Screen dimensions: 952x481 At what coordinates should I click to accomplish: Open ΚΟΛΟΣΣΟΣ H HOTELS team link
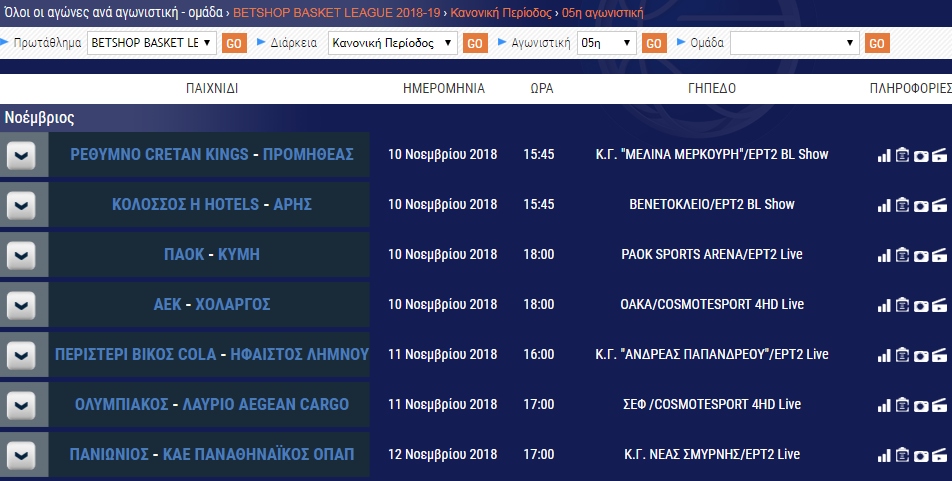185,204
